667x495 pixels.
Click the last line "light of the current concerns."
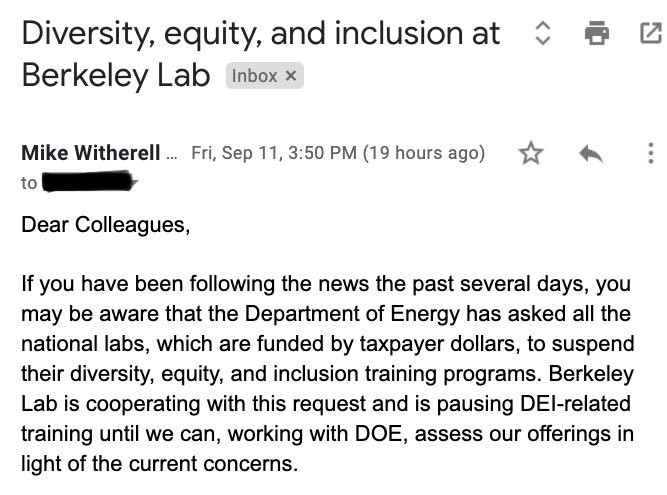pos(160,464)
